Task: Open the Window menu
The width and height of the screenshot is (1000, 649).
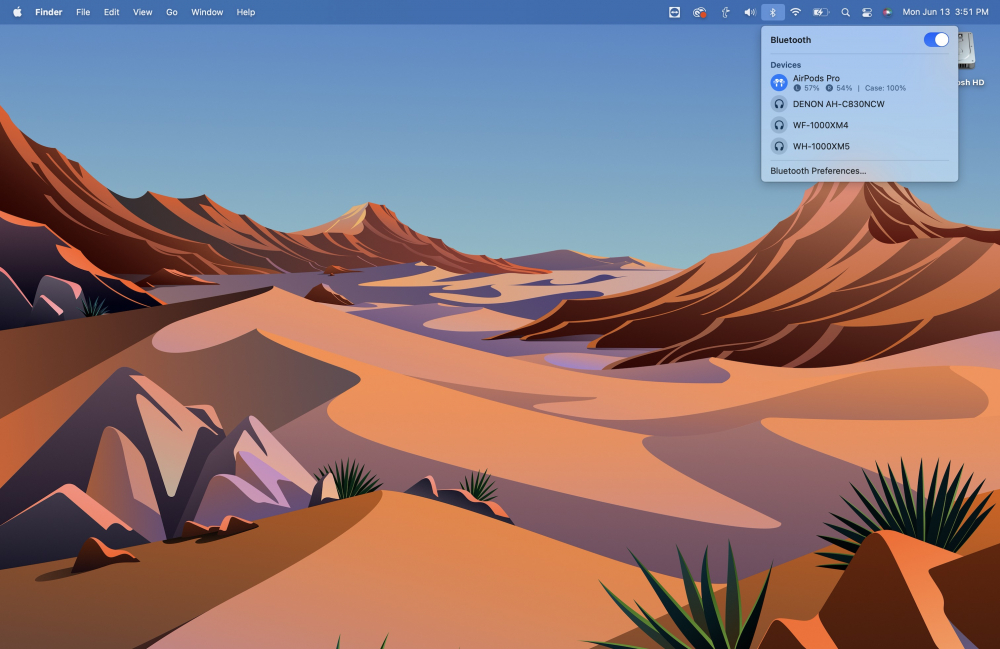Action: click(207, 12)
